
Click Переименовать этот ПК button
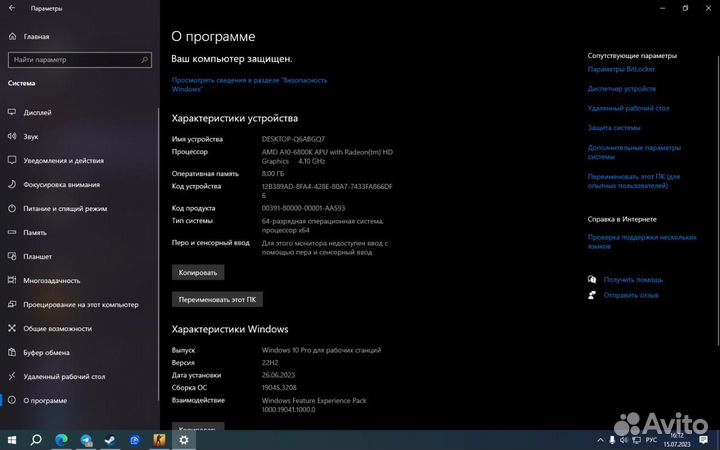pyautogui.click(x=217, y=299)
